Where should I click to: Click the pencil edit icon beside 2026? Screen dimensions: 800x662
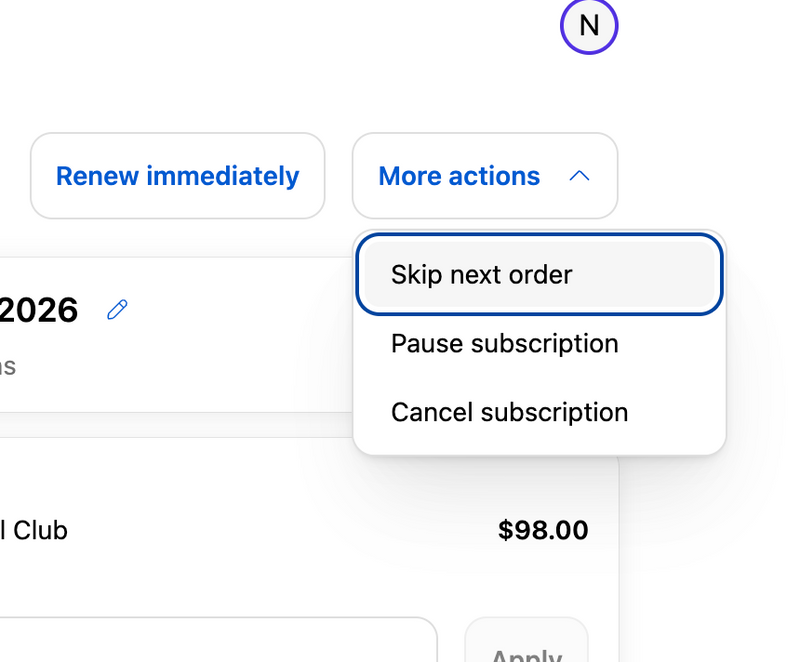tap(117, 310)
